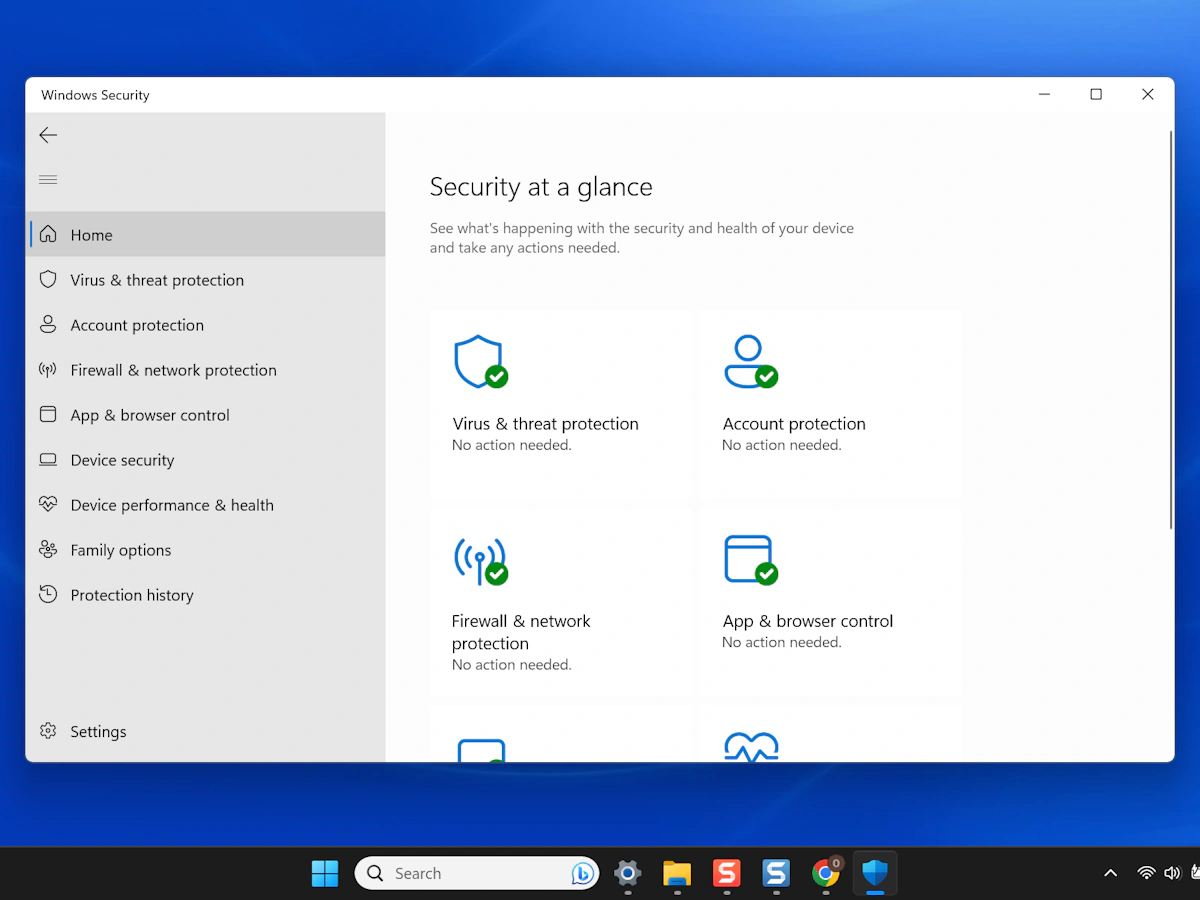Open the Account protection person icon tile
The width and height of the screenshot is (1200, 900).
click(x=750, y=362)
